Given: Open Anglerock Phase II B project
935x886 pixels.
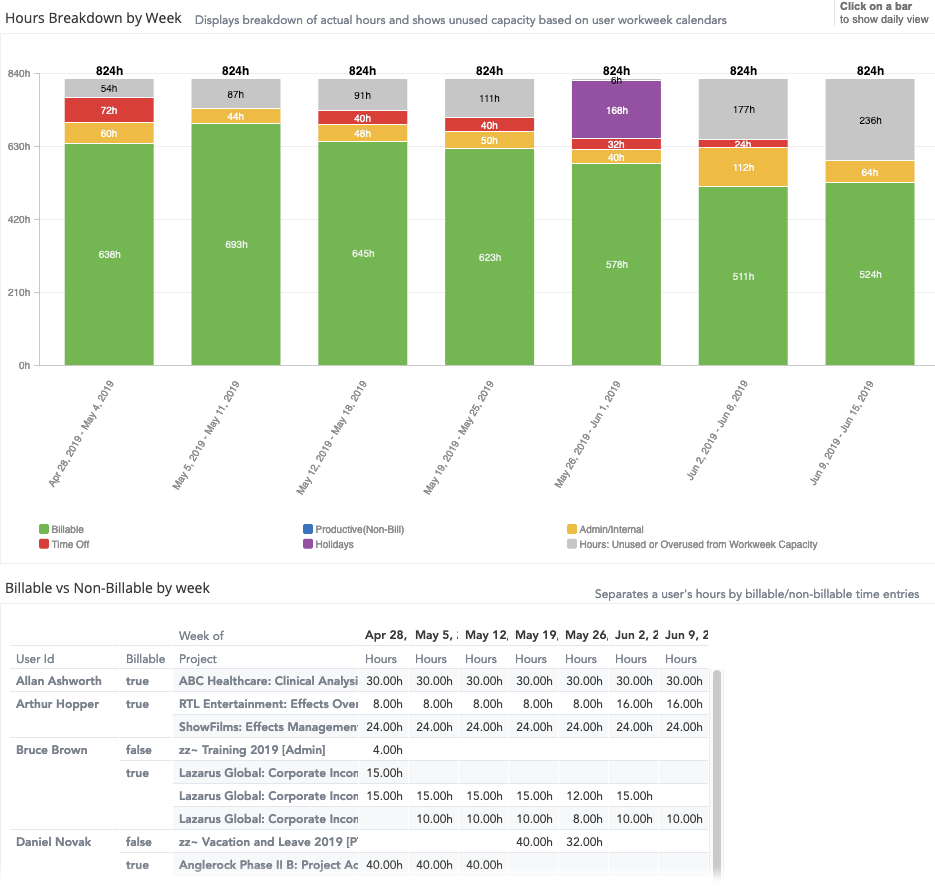Looking at the screenshot, I should pos(268,865).
